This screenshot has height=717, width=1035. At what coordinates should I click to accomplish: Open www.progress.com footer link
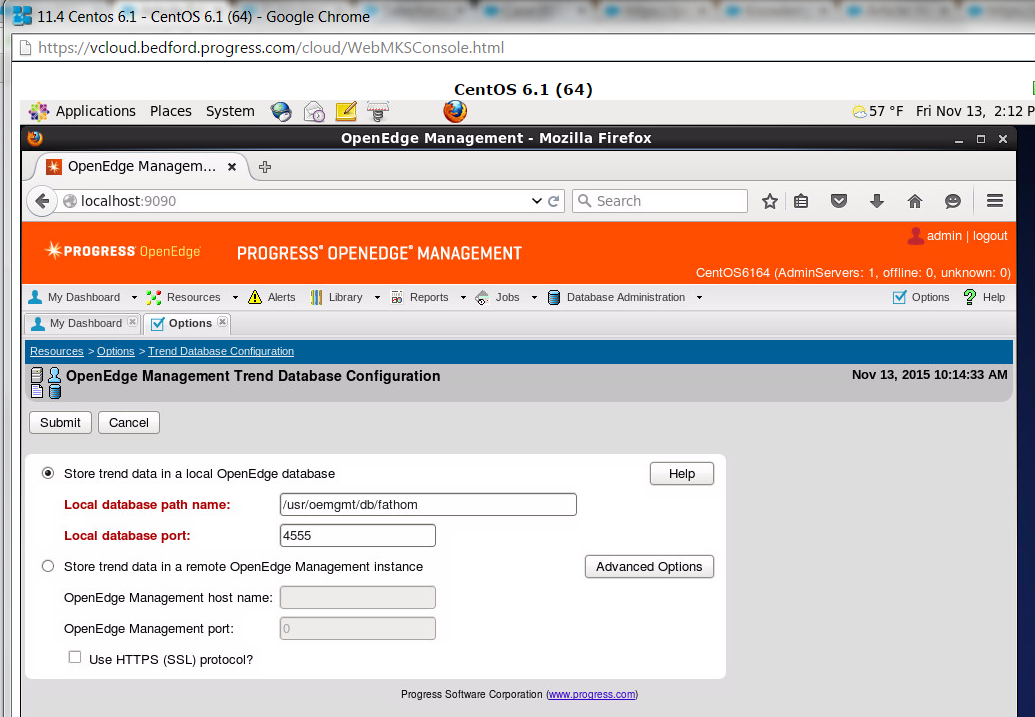click(592, 695)
